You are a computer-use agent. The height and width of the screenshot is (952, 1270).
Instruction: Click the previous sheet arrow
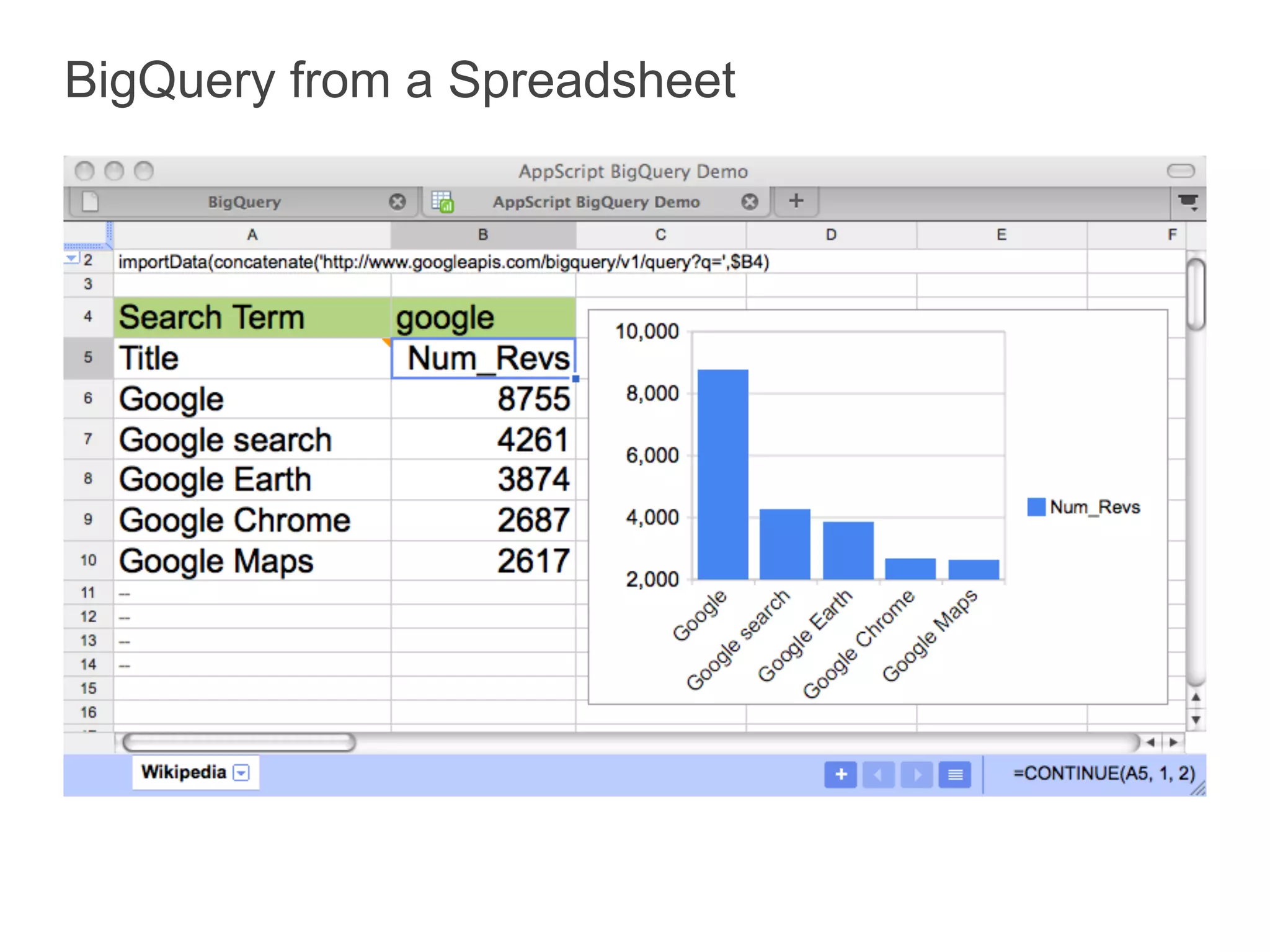pyautogui.click(x=878, y=775)
